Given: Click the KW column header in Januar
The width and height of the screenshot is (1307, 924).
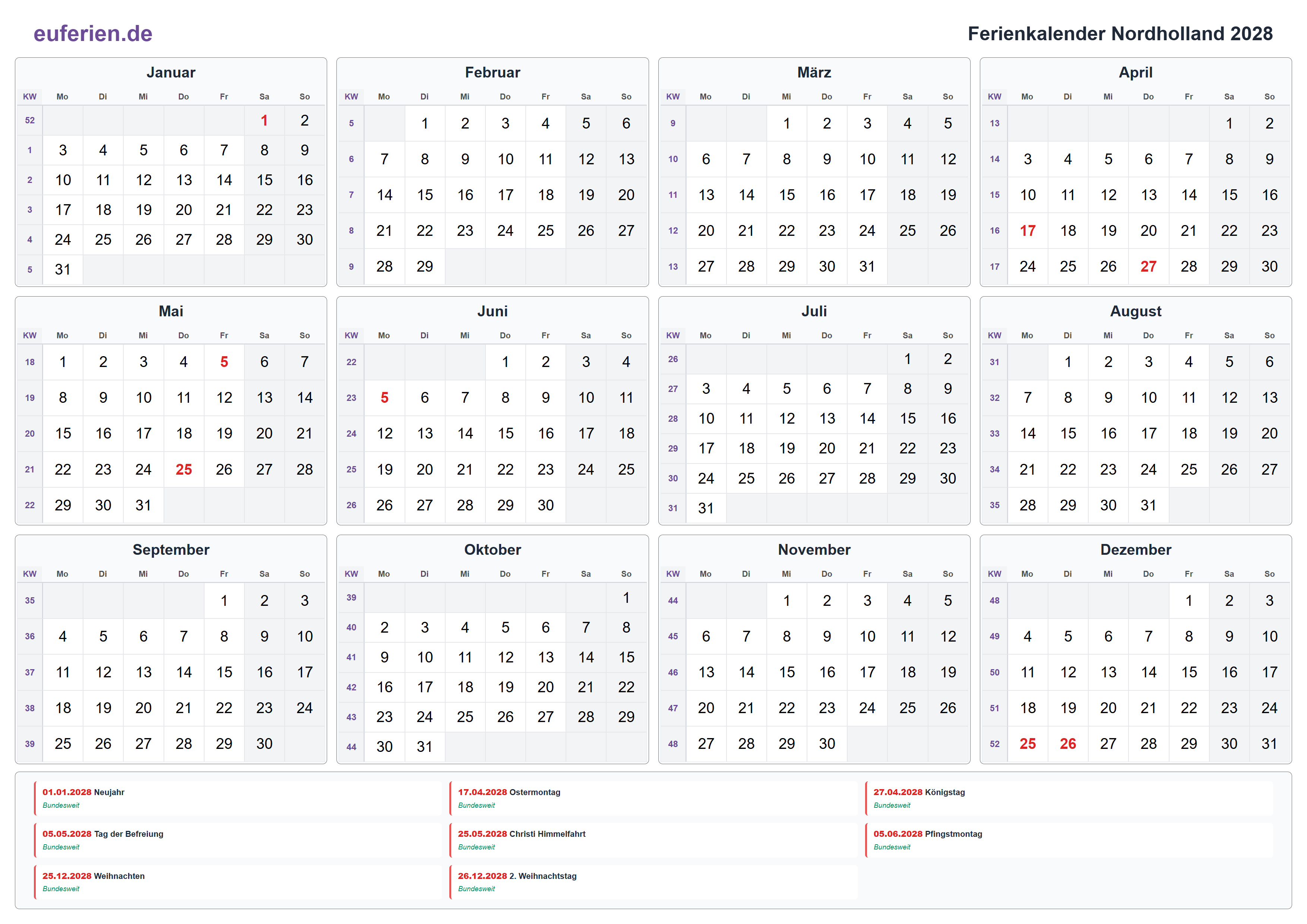Looking at the screenshot, I should pyautogui.click(x=29, y=97).
